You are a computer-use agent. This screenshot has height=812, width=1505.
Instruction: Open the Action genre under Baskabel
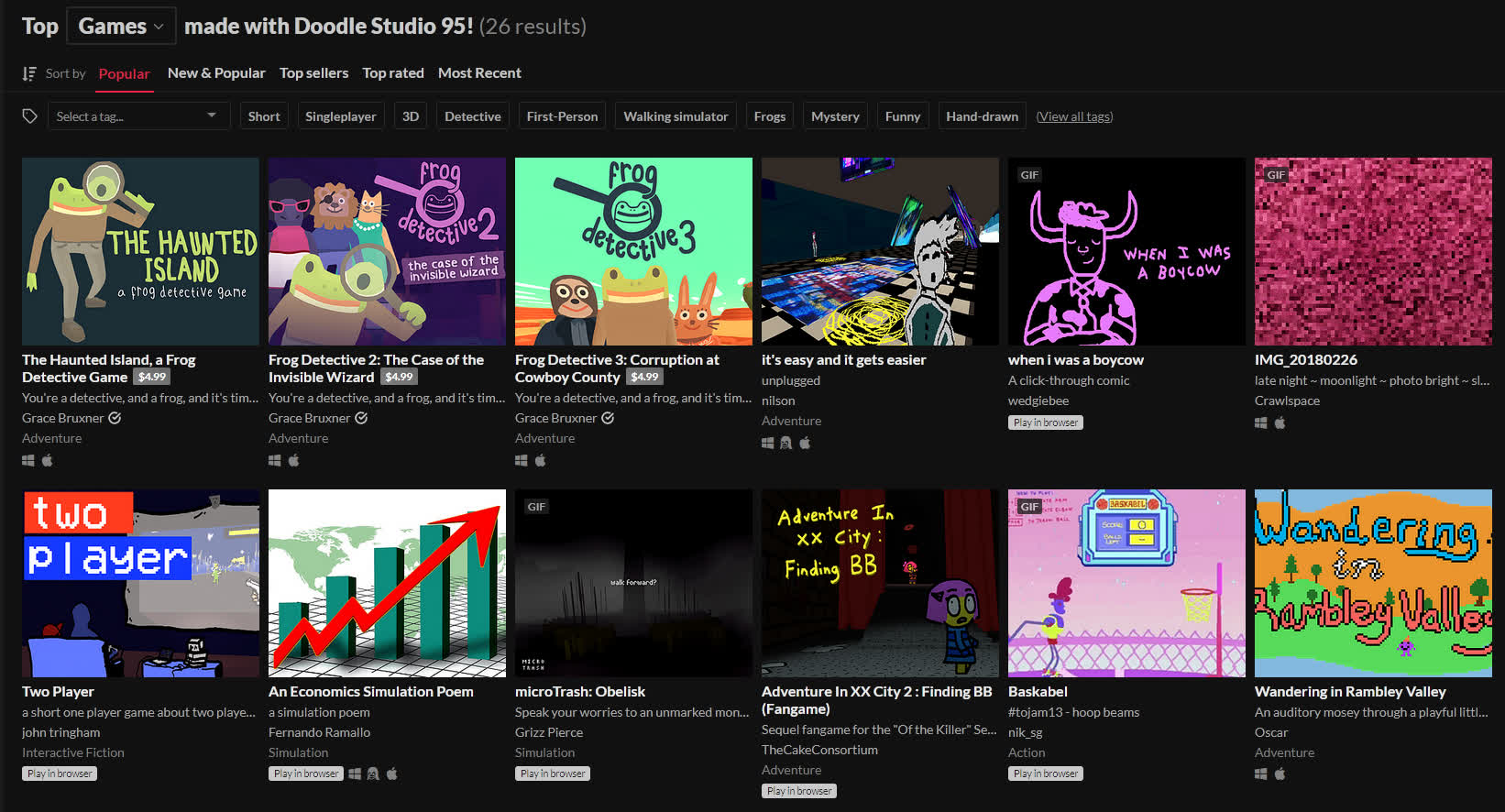click(x=1027, y=752)
